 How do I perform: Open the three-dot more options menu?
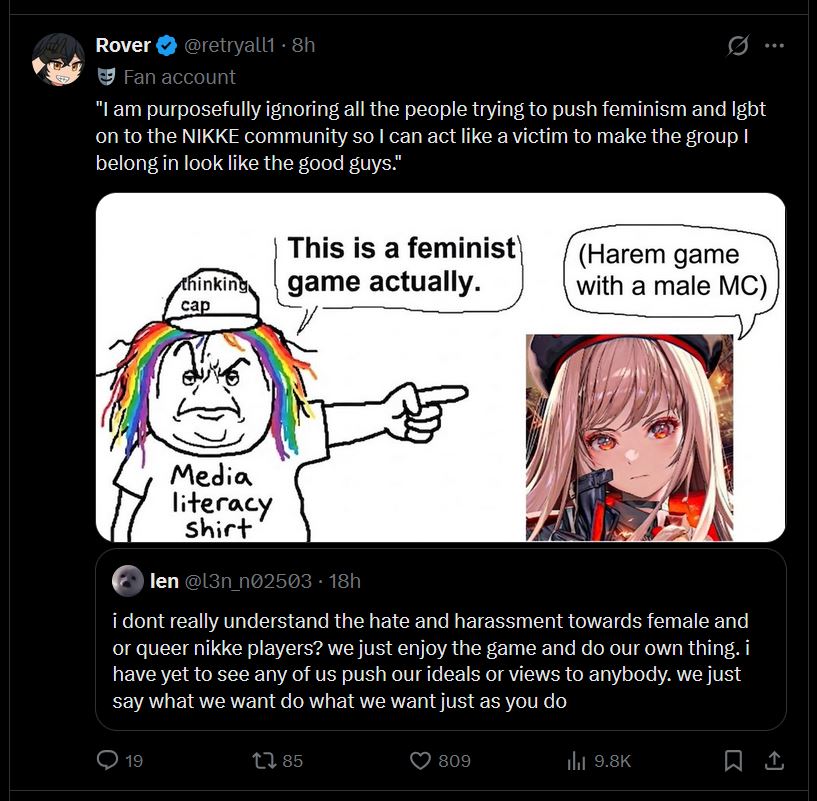(x=774, y=45)
